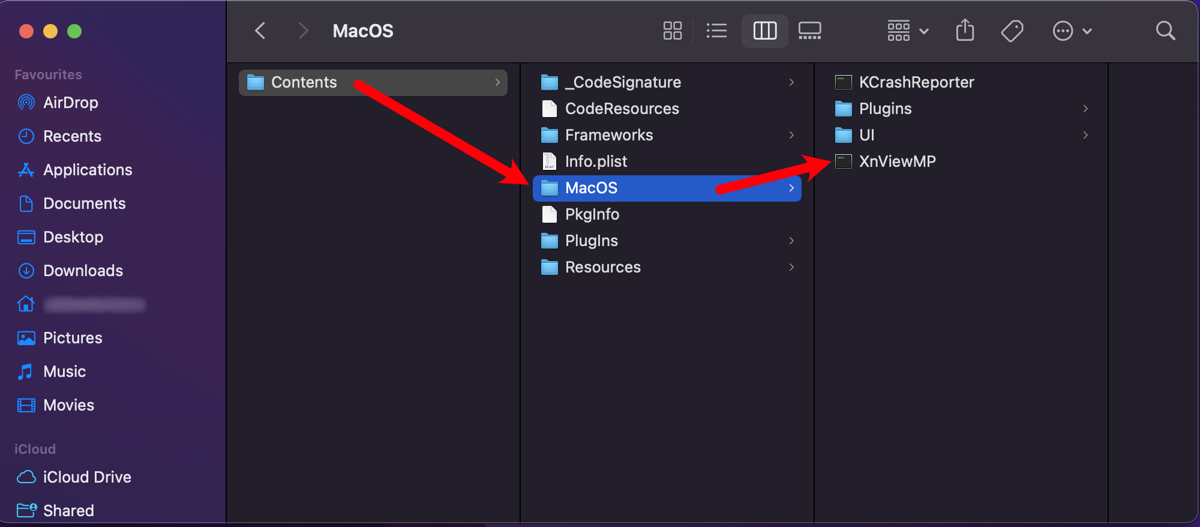
Task: Open Downloads from the sidebar
Action: point(82,270)
